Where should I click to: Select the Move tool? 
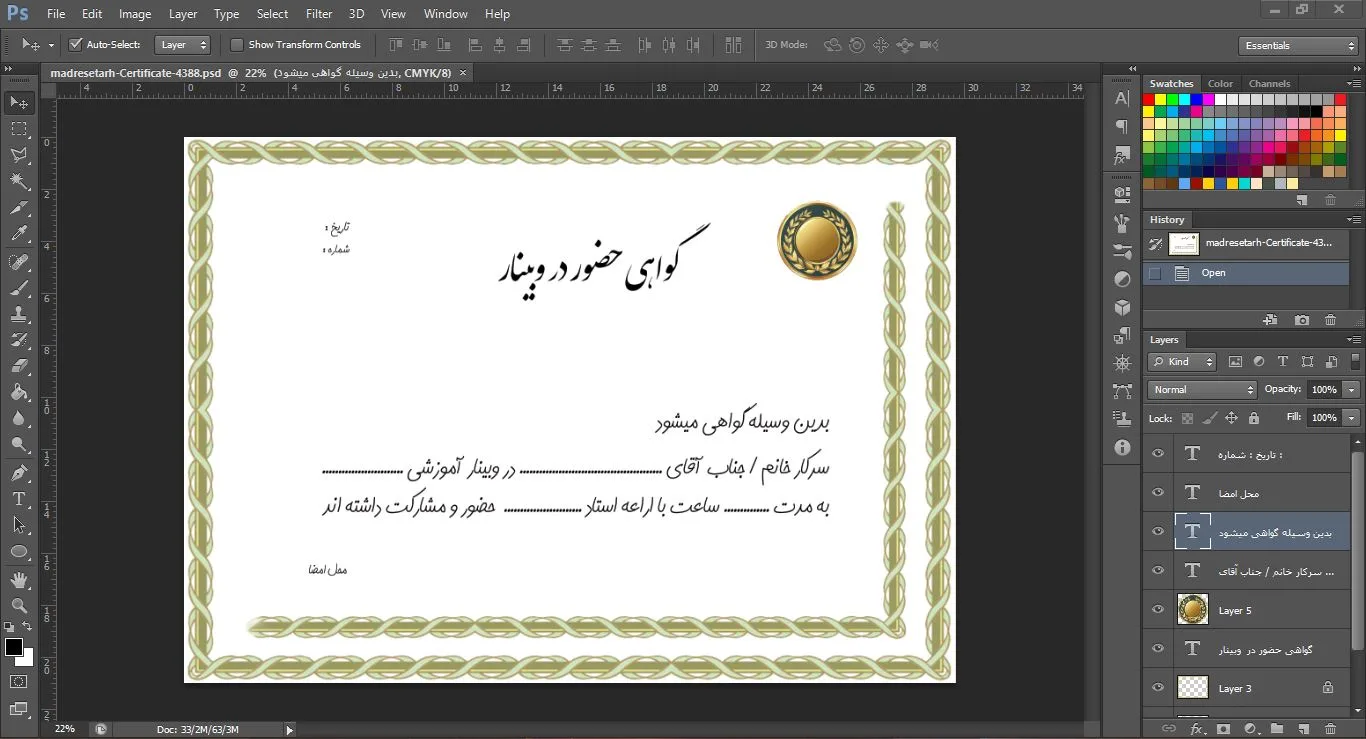pyautogui.click(x=19, y=103)
